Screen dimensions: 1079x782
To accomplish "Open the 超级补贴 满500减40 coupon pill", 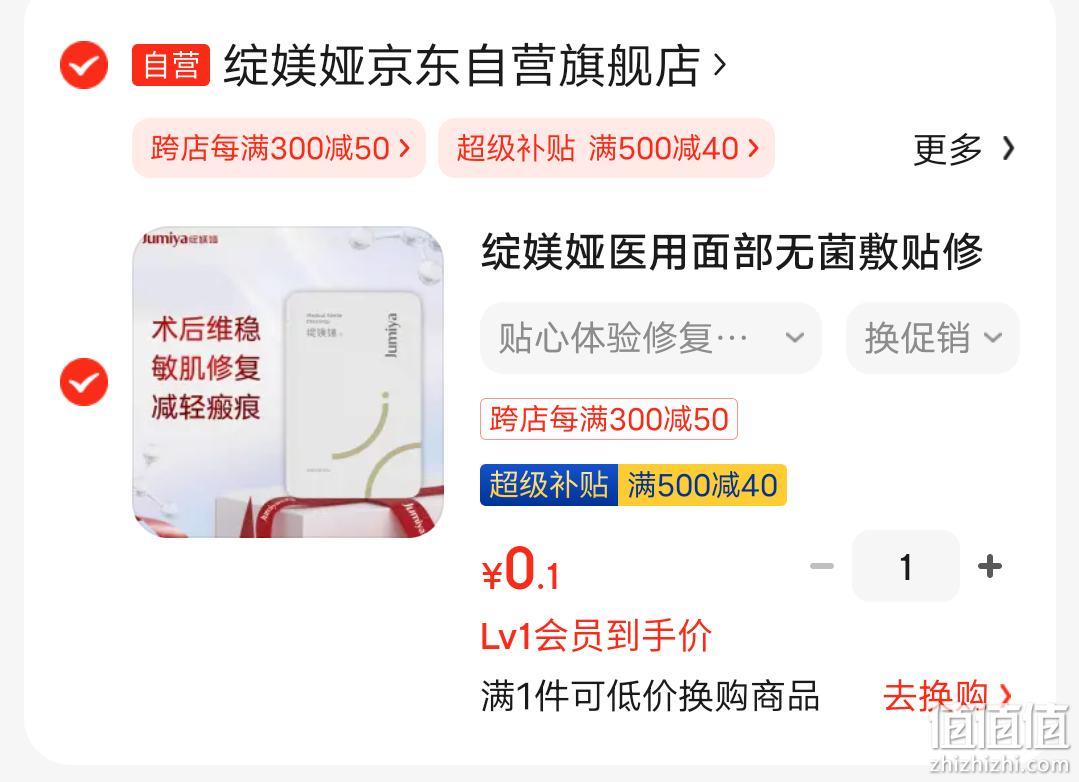I will [606, 148].
